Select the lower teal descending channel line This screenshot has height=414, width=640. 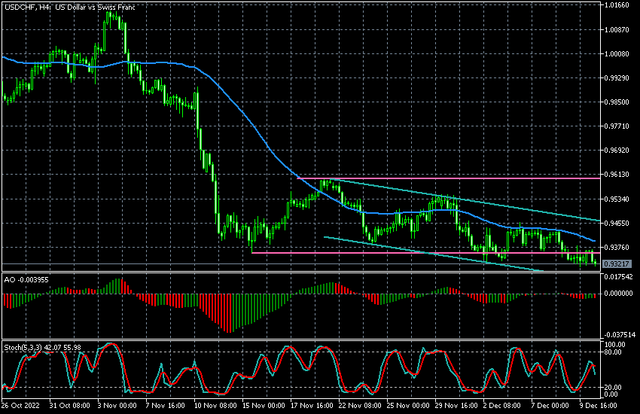[433, 254]
